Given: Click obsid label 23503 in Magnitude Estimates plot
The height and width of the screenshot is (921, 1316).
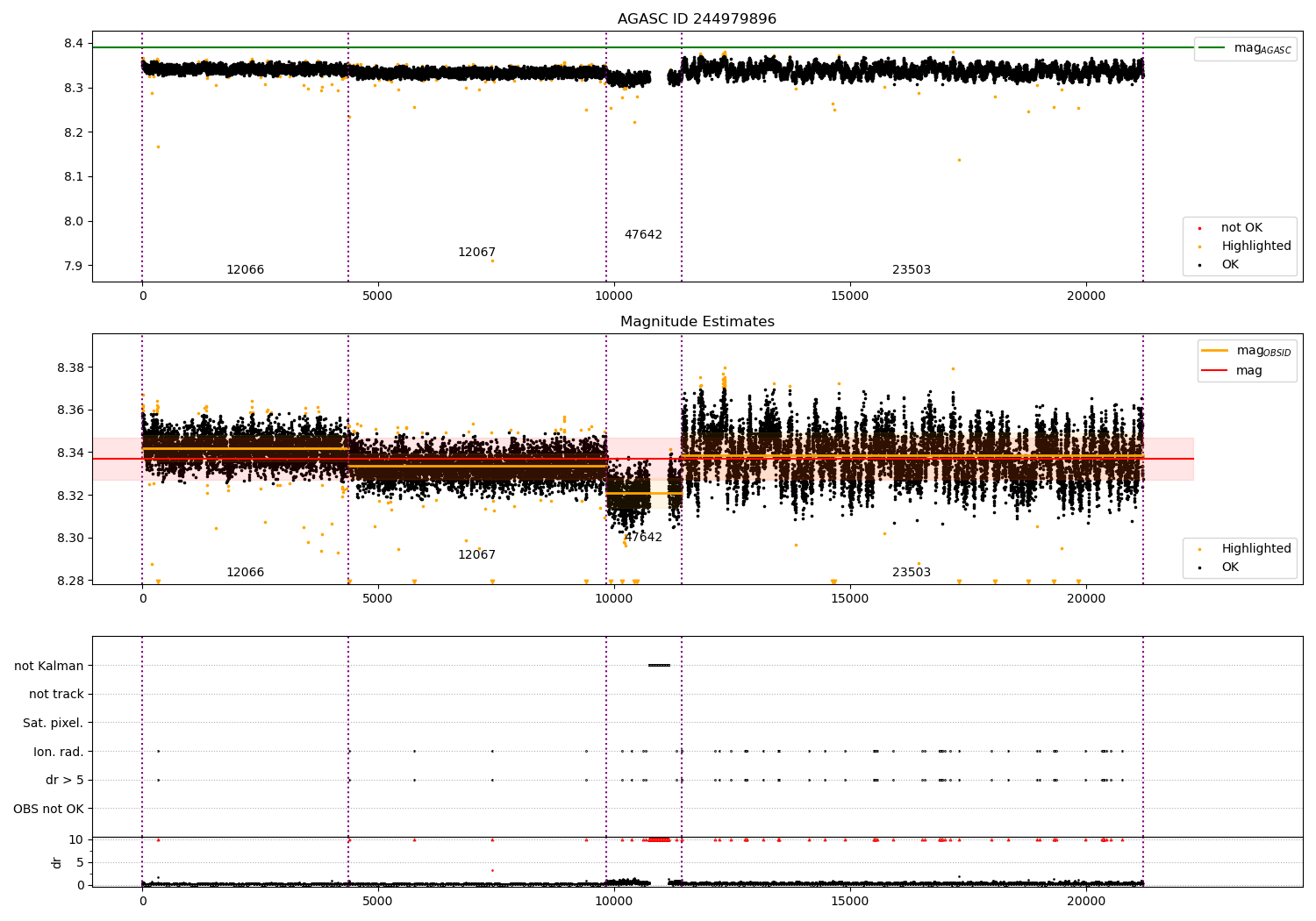Looking at the screenshot, I should (912, 573).
